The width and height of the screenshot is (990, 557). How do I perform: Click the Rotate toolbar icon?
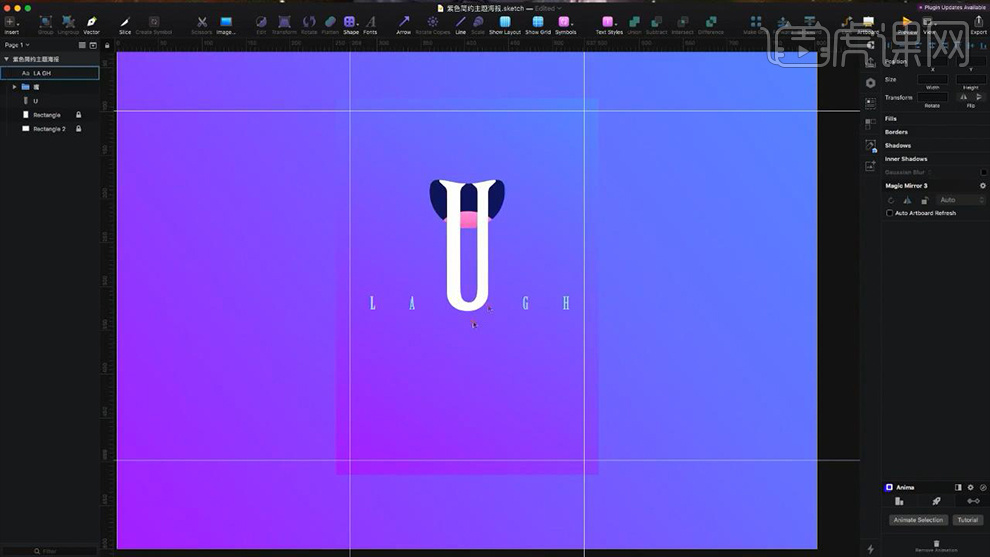pyautogui.click(x=309, y=22)
